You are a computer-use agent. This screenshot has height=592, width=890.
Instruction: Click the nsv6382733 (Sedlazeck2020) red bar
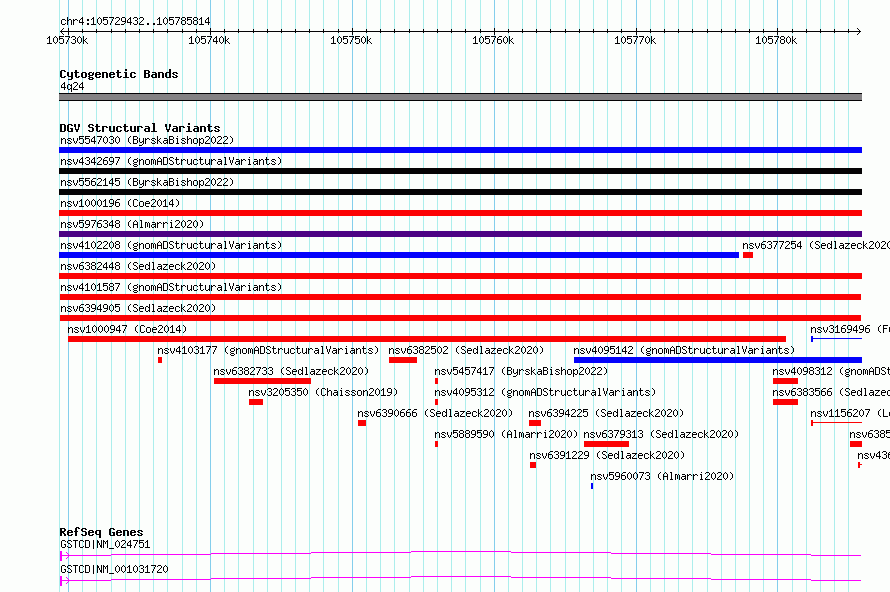tap(262, 381)
